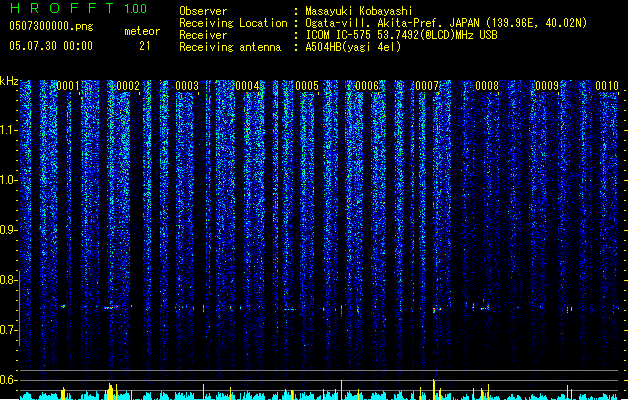Select the Ogata-vill. Akita-Pref. JAPAN location text
This screenshot has width=629, height=400.
click(446, 23)
